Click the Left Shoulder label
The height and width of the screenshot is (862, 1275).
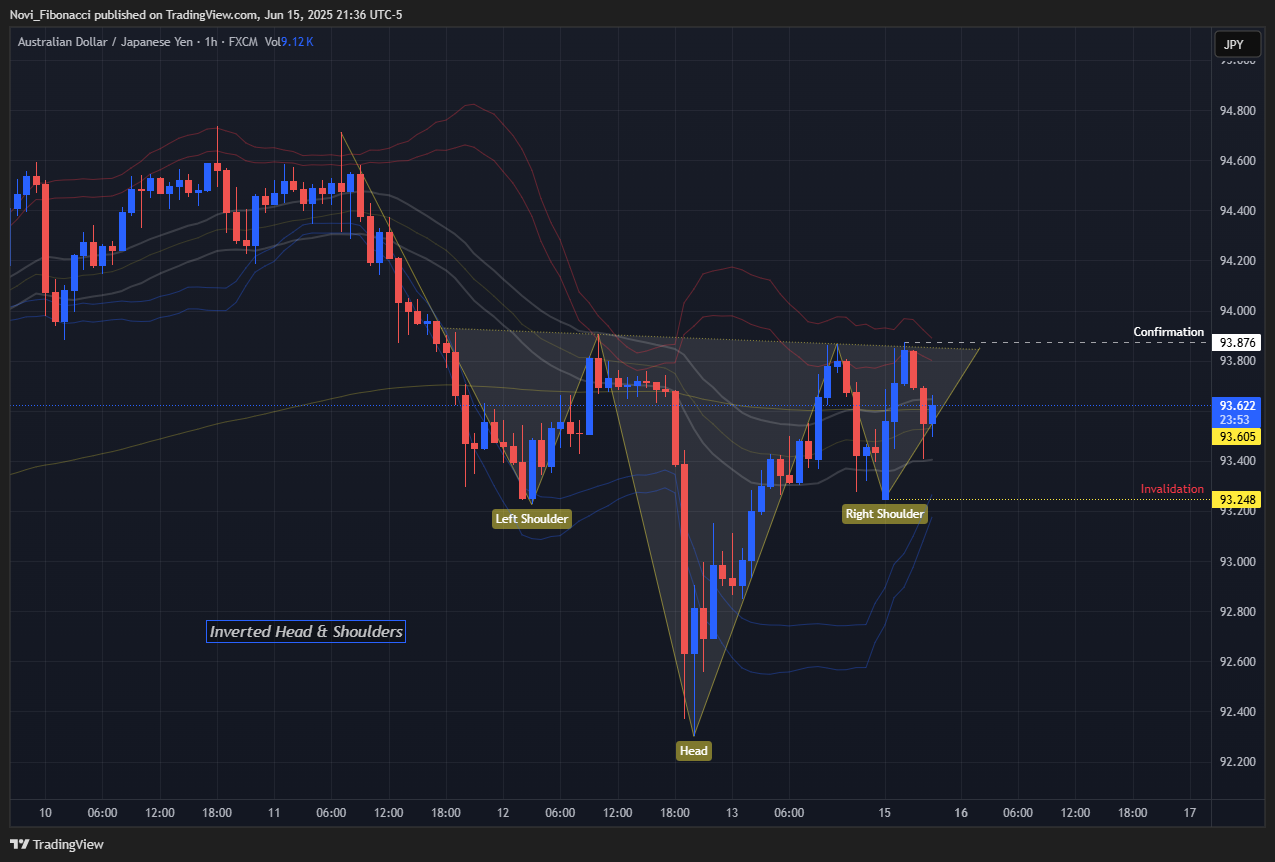[x=532, y=518]
